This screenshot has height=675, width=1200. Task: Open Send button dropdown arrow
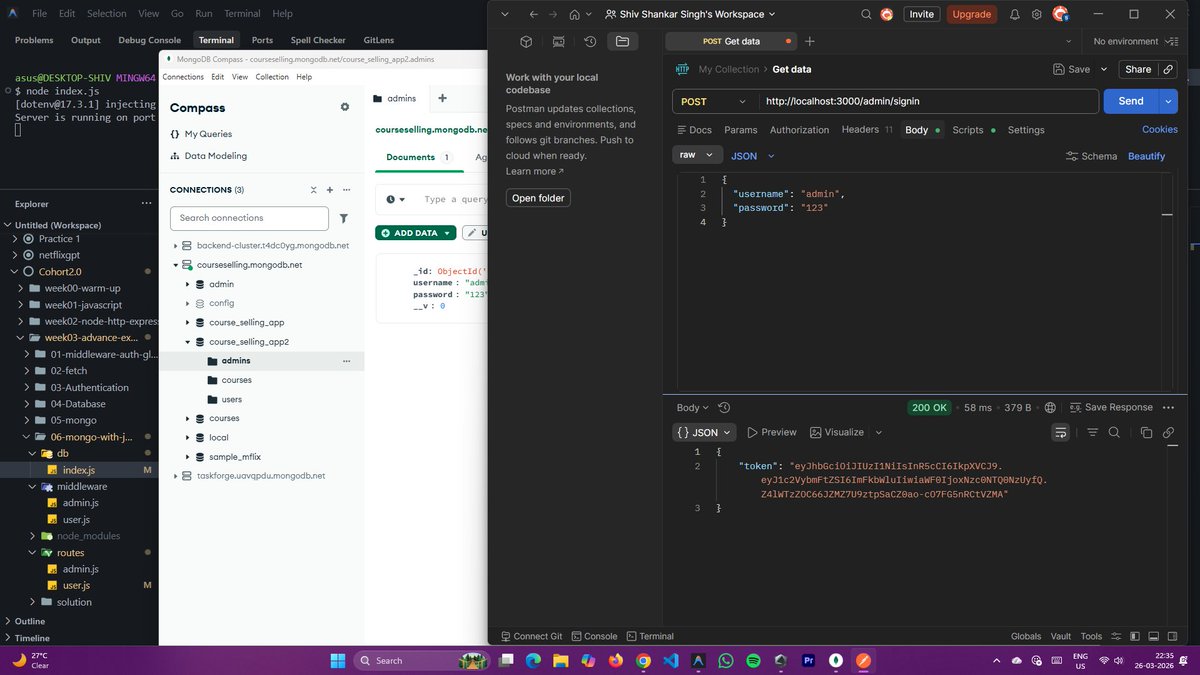pos(1168,101)
